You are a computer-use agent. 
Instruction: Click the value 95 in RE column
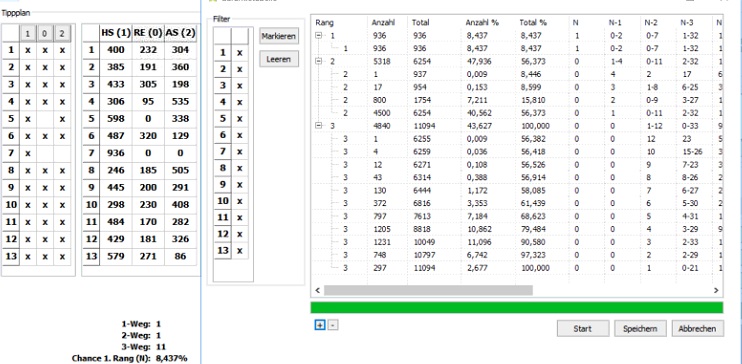click(148, 101)
